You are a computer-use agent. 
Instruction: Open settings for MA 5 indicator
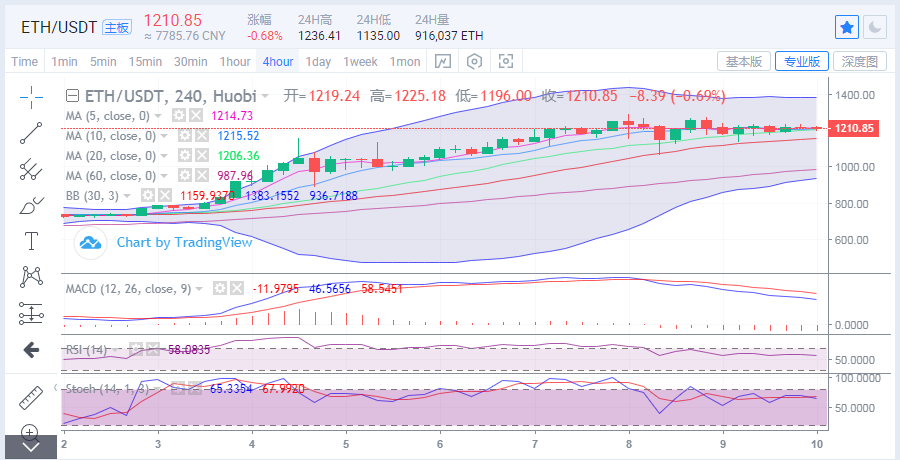coord(179,116)
